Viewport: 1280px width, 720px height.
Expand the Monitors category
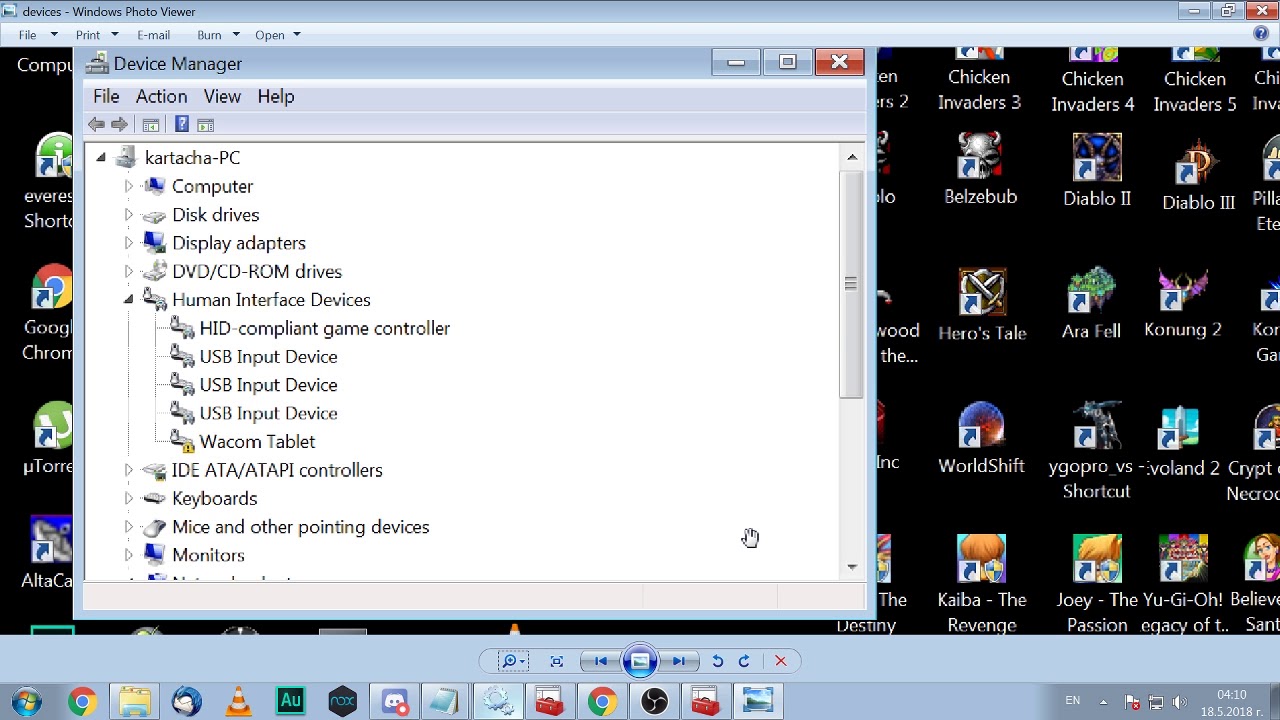pyautogui.click(x=128, y=555)
